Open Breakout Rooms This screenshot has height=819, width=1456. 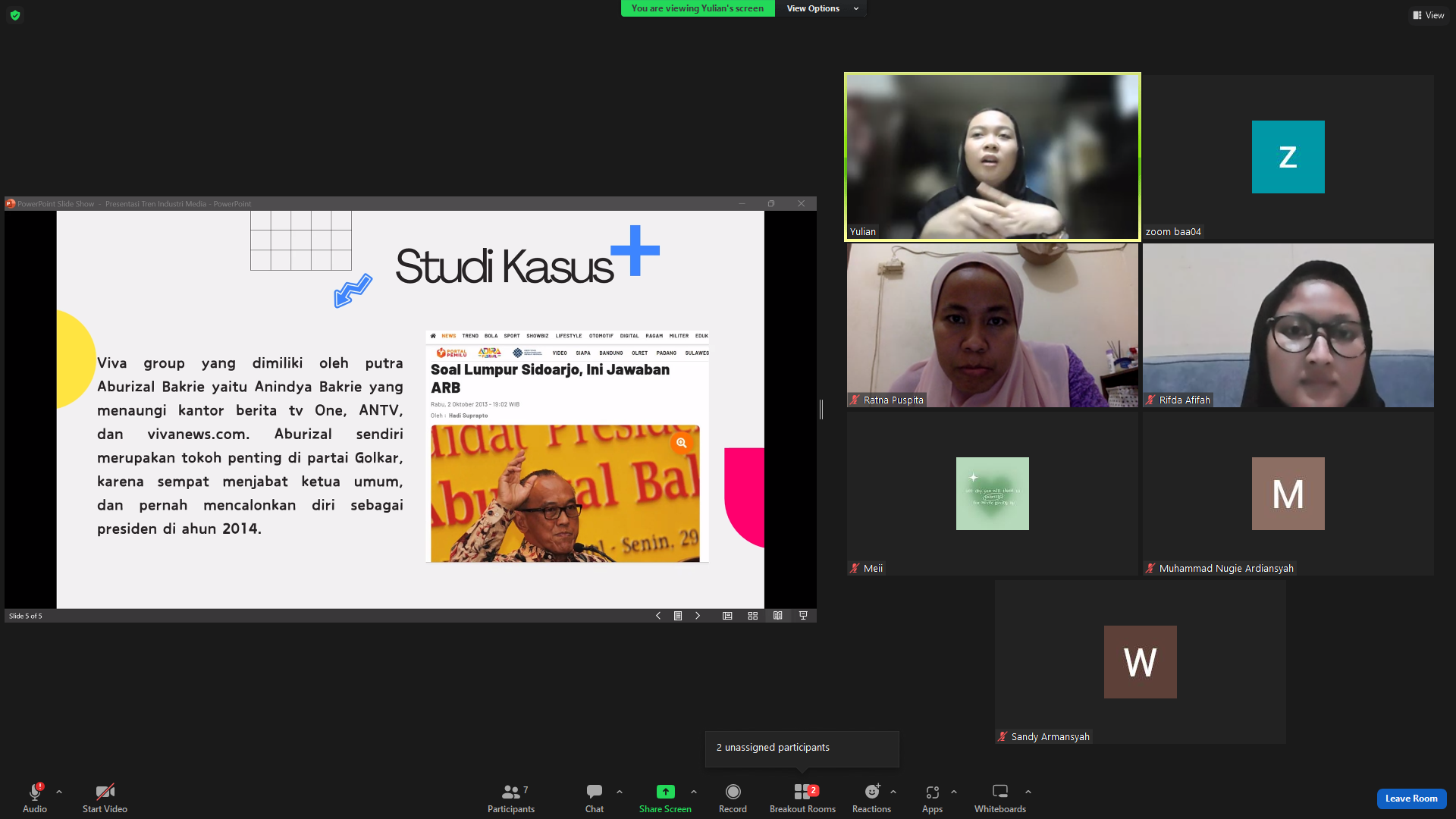click(802, 798)
